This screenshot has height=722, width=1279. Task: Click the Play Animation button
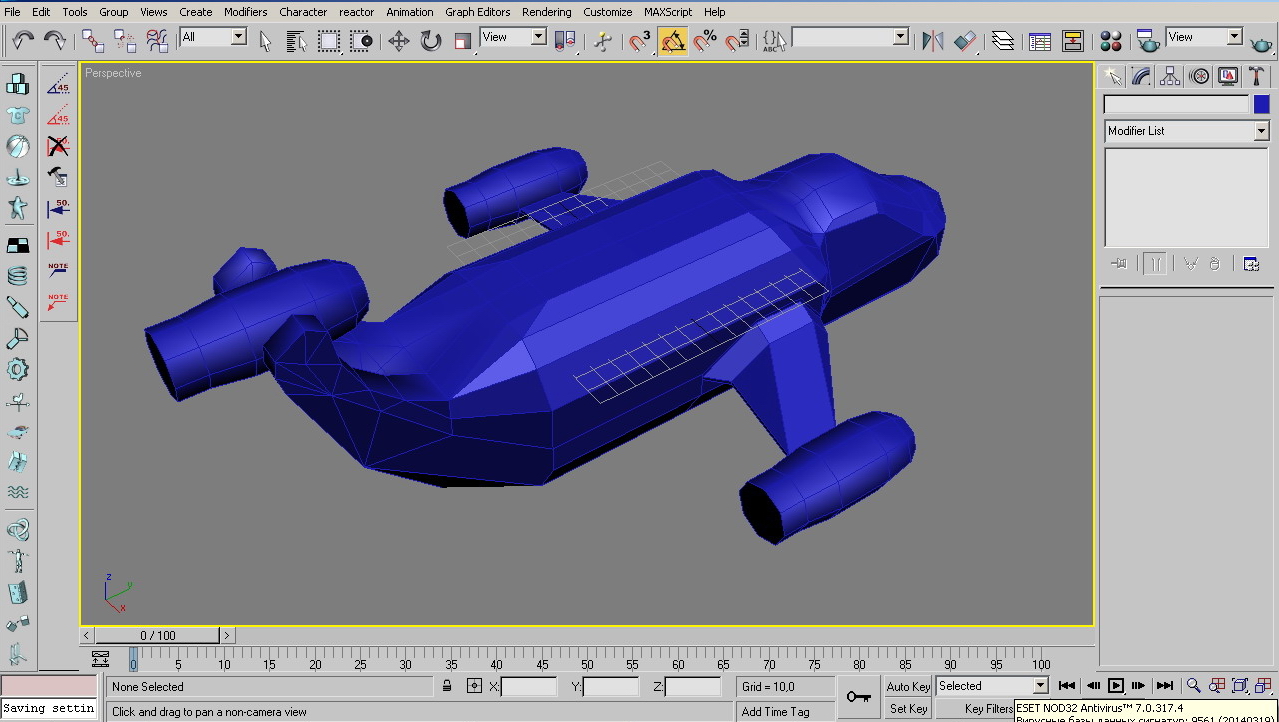click(x=1116, y=686)
